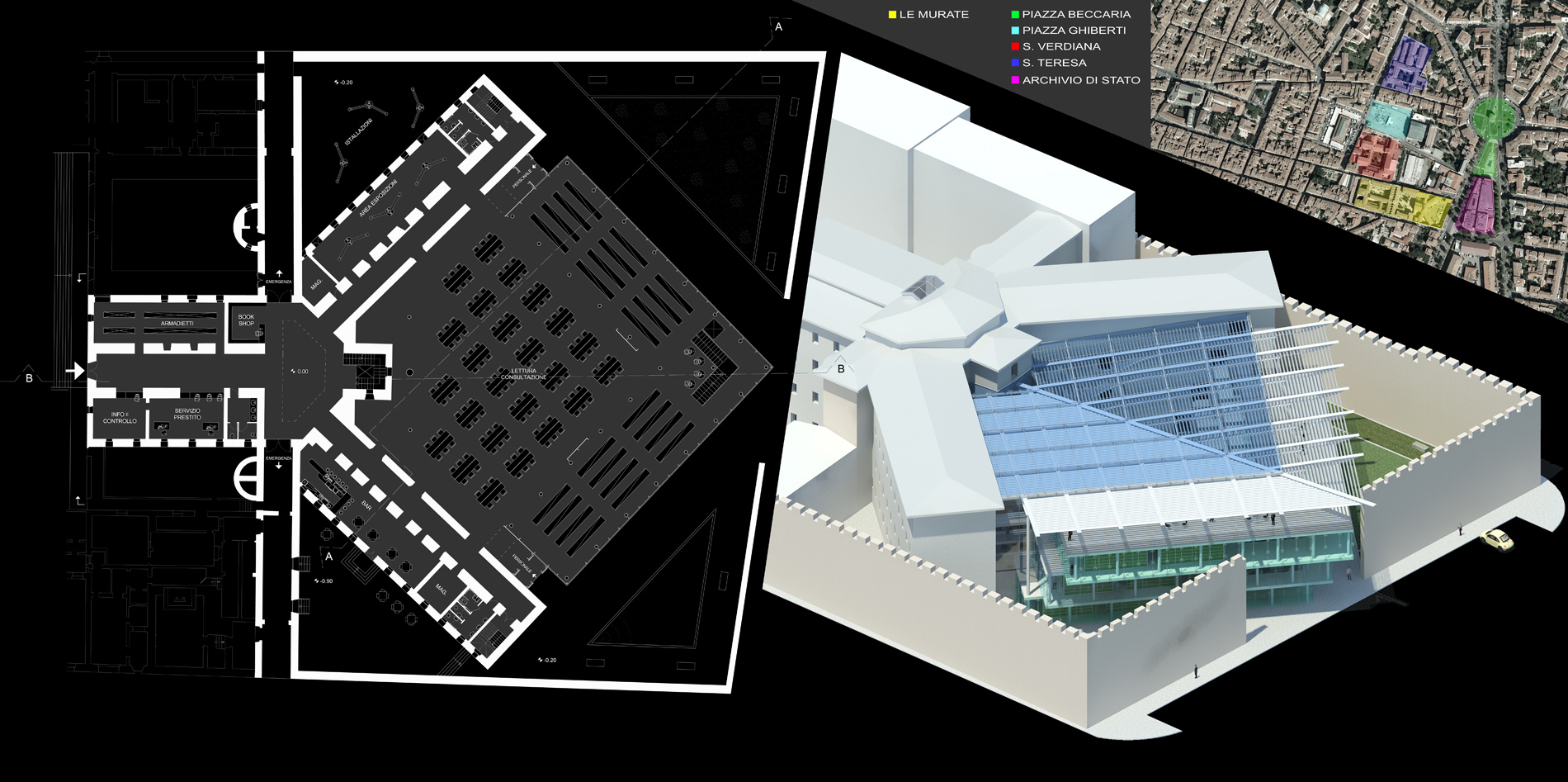Click the green PIAZZA BECCARIA legend swatch
This screenshot has width=1568, height=782.
coord(1015,15)
